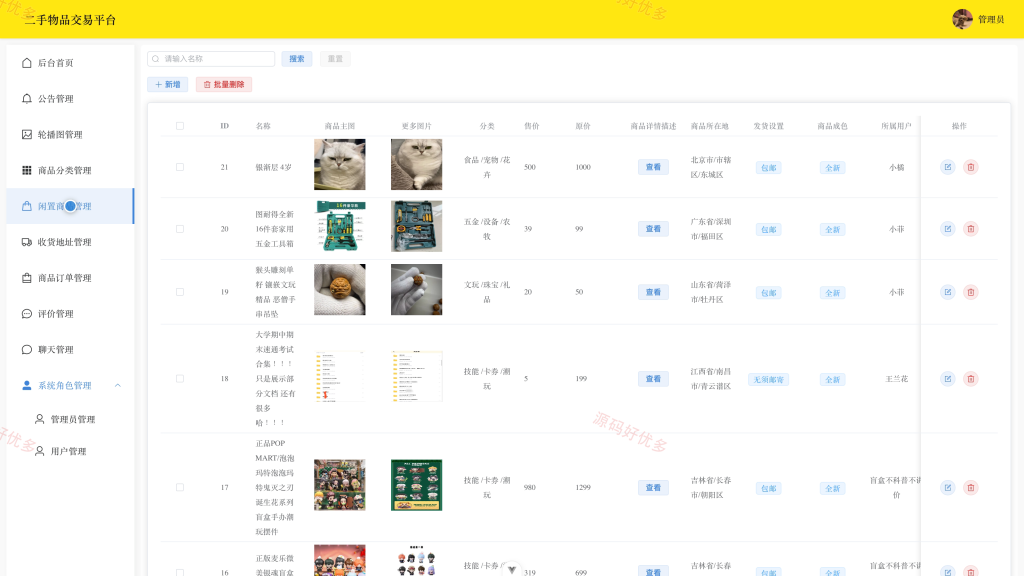Delete icon for row ID 19
1024x576 pixels.
click(971, 292)
